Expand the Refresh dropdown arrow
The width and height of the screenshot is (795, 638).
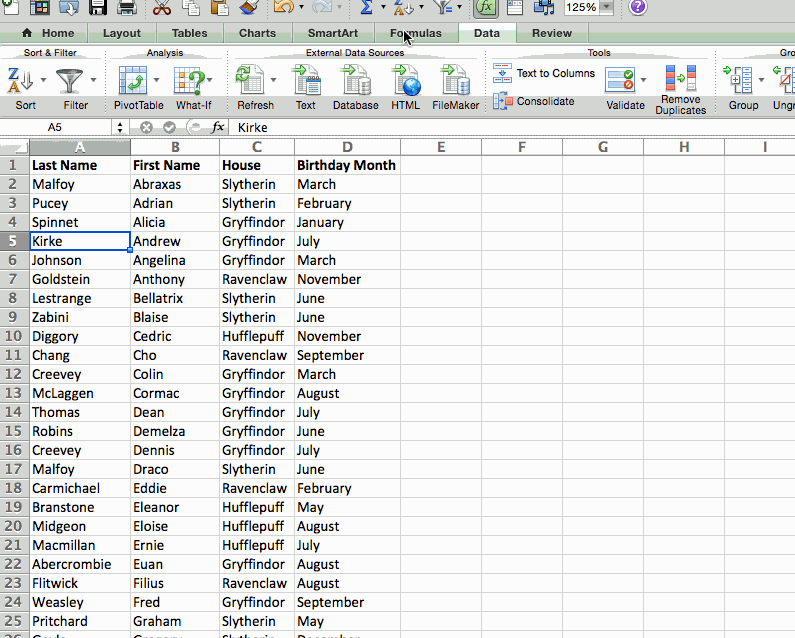tap(274, 80)
